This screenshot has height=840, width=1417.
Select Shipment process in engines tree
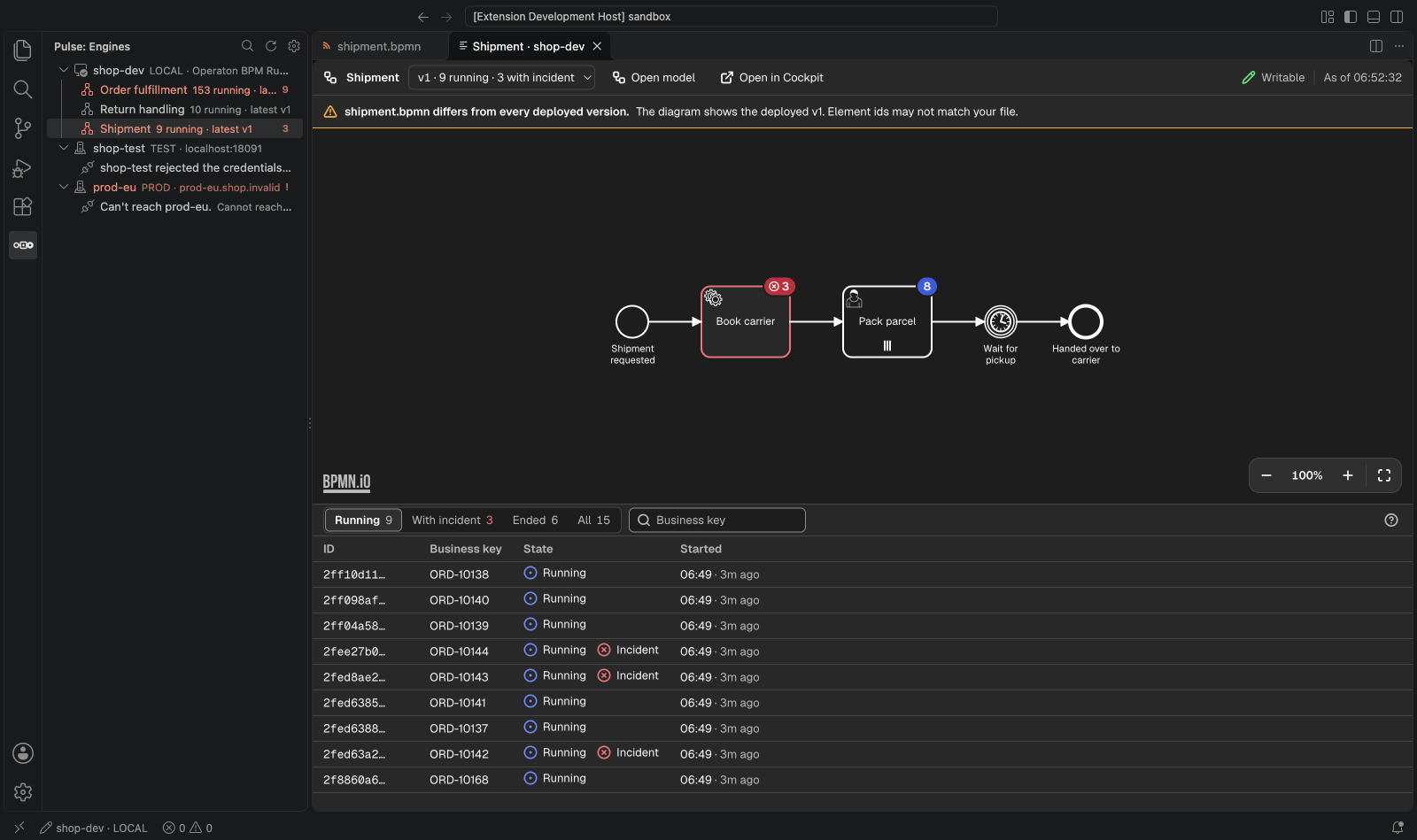tap(176, 129)
